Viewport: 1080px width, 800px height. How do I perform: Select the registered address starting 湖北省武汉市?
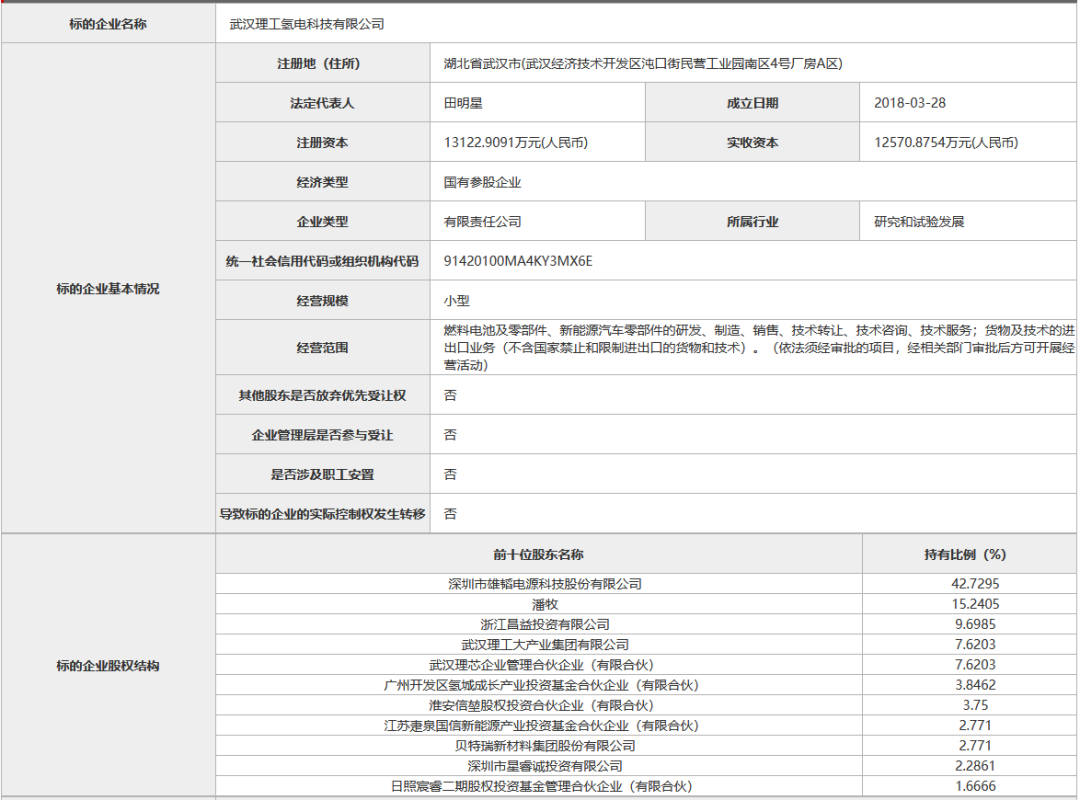click(x=643, y=63)
